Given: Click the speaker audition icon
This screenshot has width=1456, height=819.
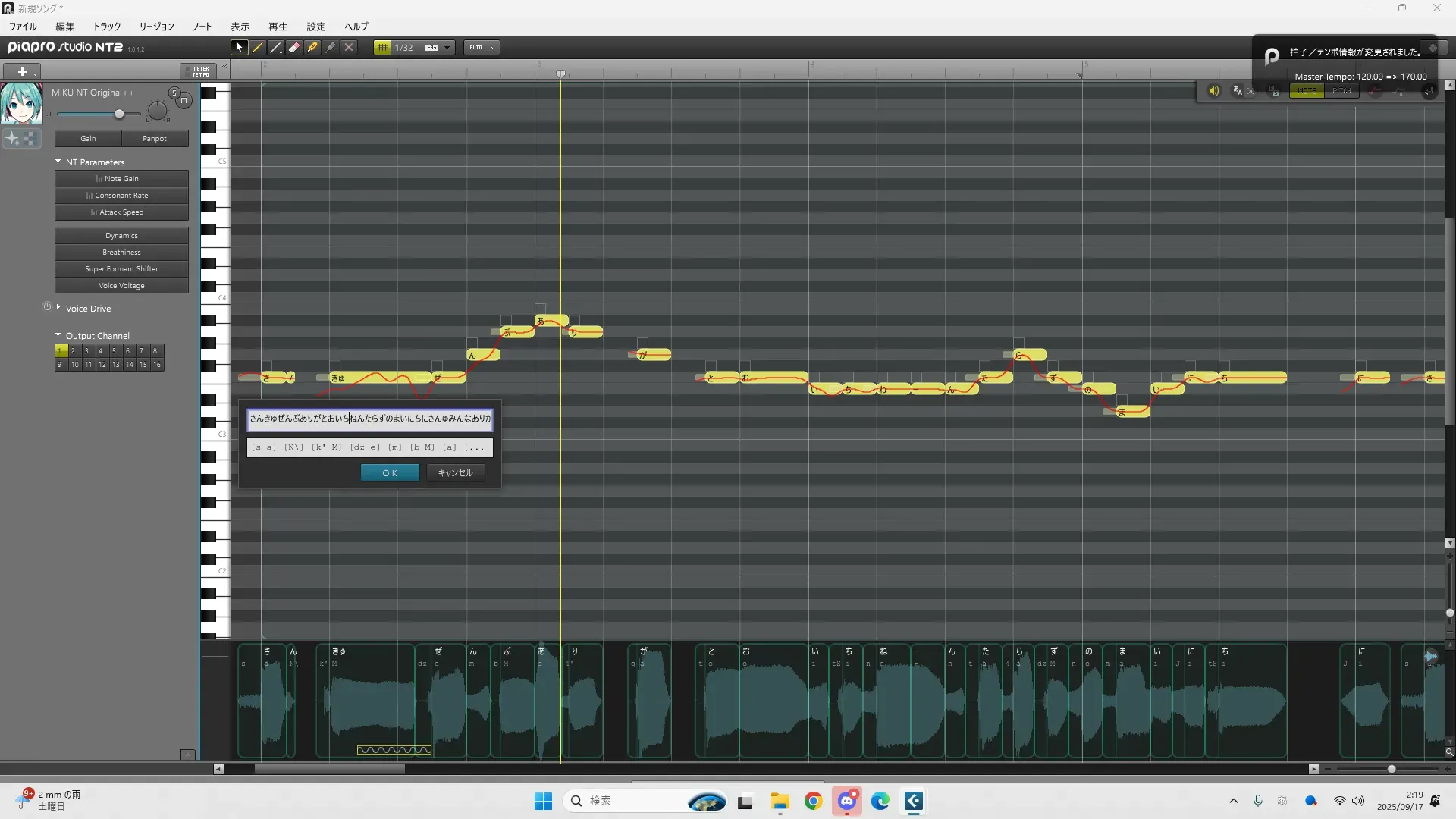Looking at the screenshot, I should click(x=1213, y=91).
